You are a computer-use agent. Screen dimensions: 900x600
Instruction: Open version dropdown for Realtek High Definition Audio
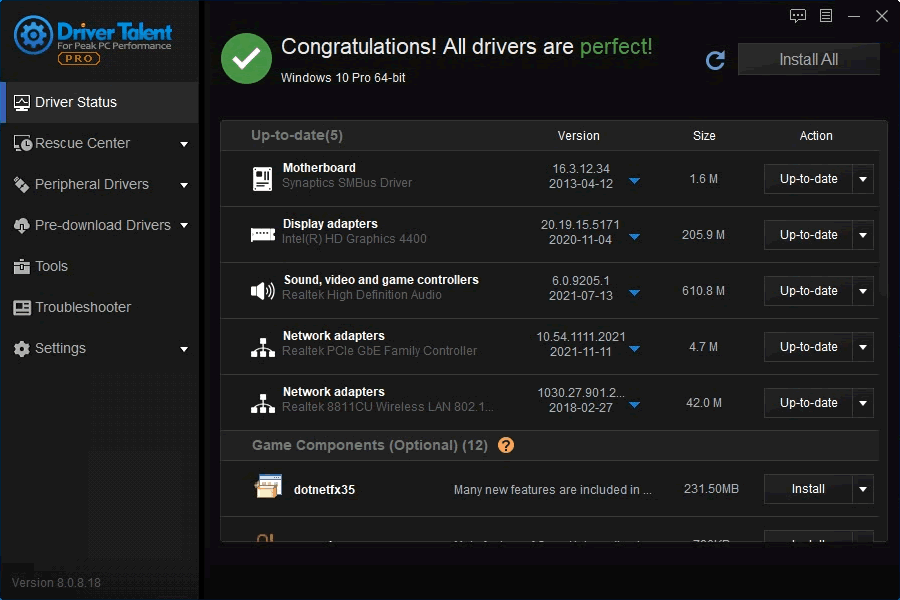[x=634, y=293]
